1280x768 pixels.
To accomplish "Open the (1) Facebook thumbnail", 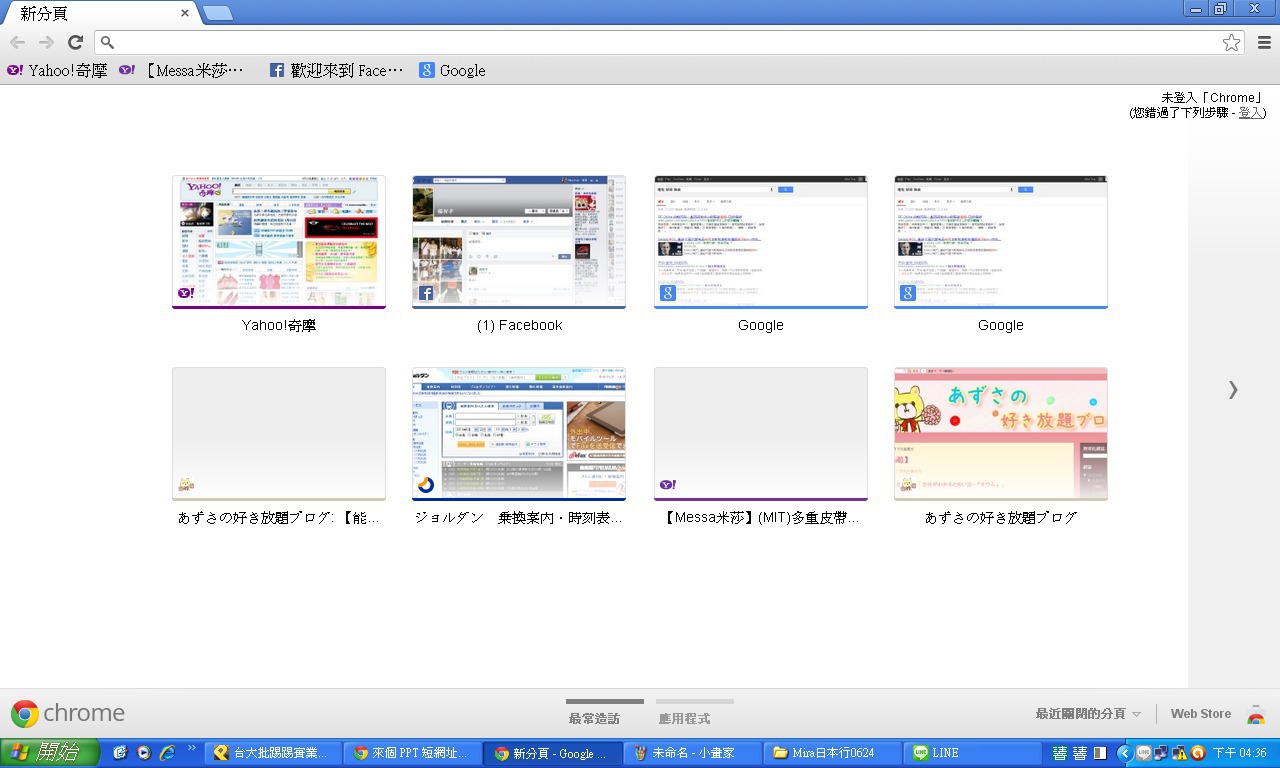I will 519,243.
